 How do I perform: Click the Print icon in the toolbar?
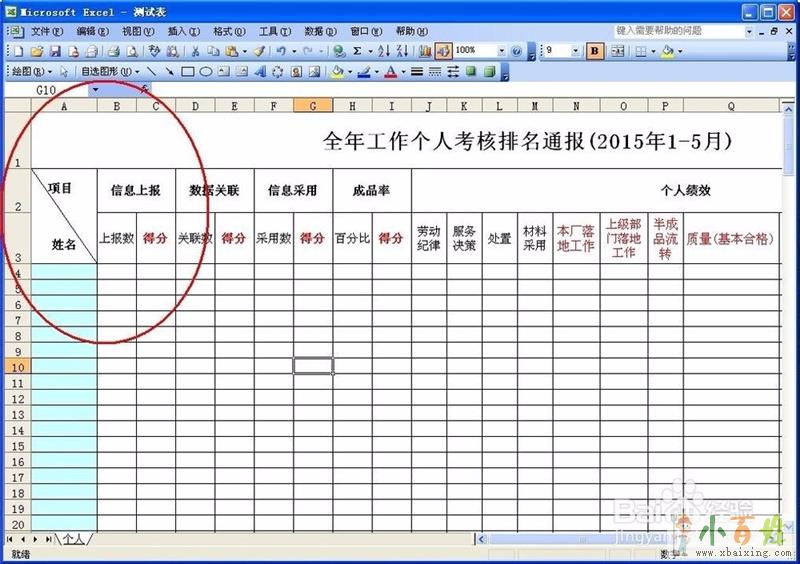point(113,51)
